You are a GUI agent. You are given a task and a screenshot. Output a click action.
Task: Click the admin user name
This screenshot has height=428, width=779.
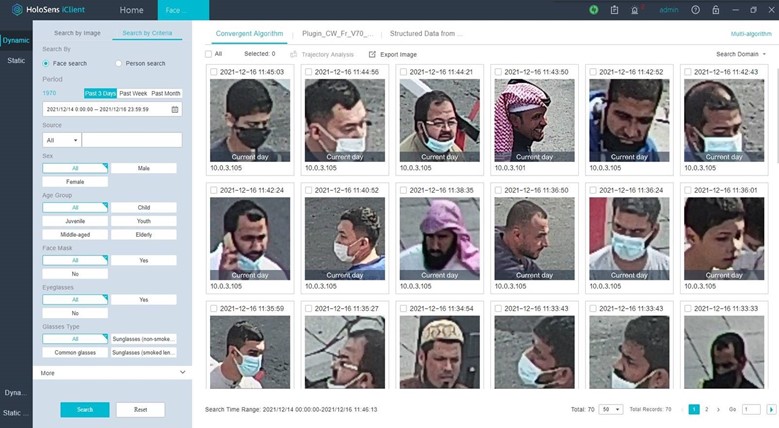[668, 10]
